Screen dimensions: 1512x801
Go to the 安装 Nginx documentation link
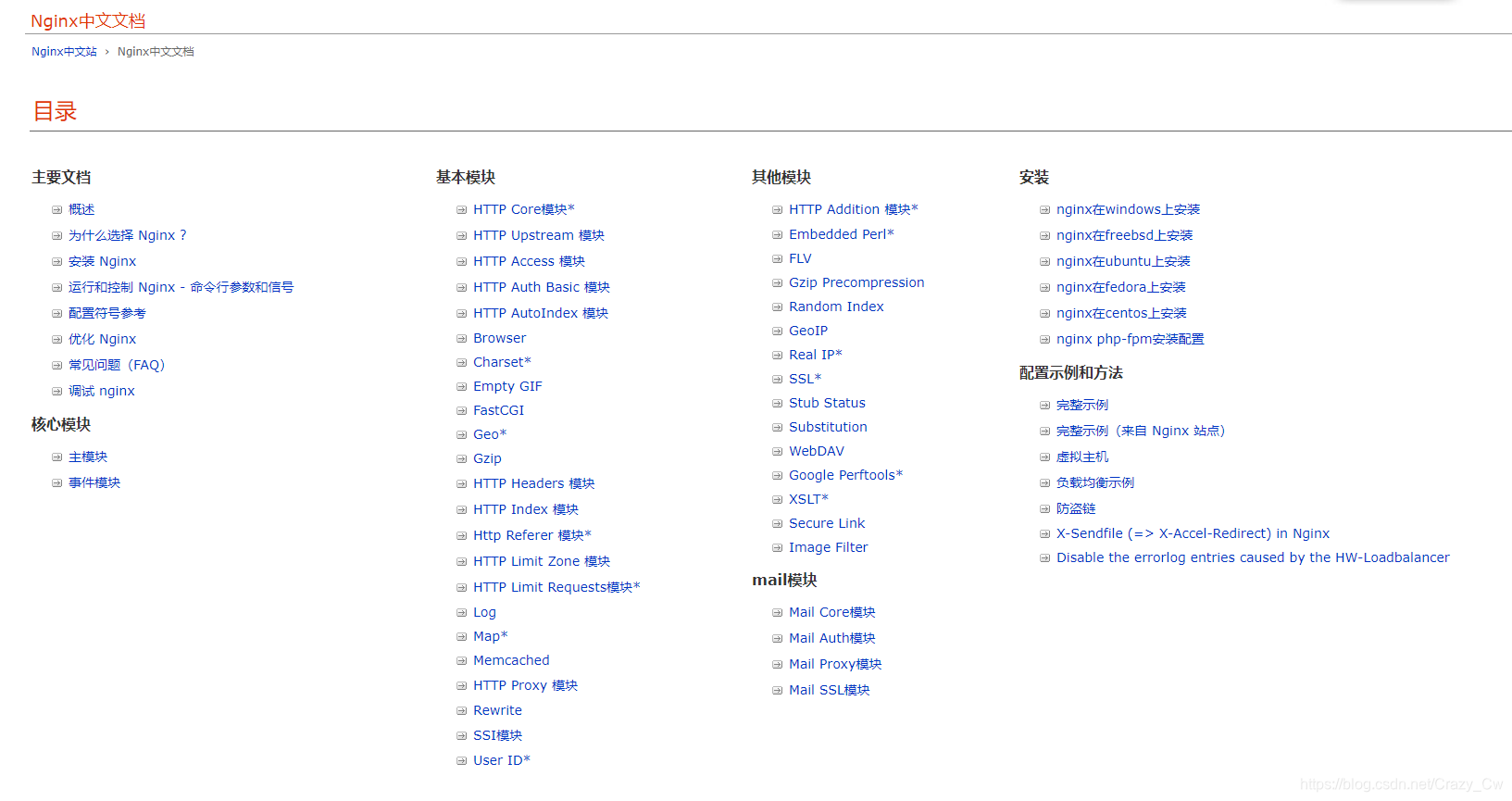(102, 261)
